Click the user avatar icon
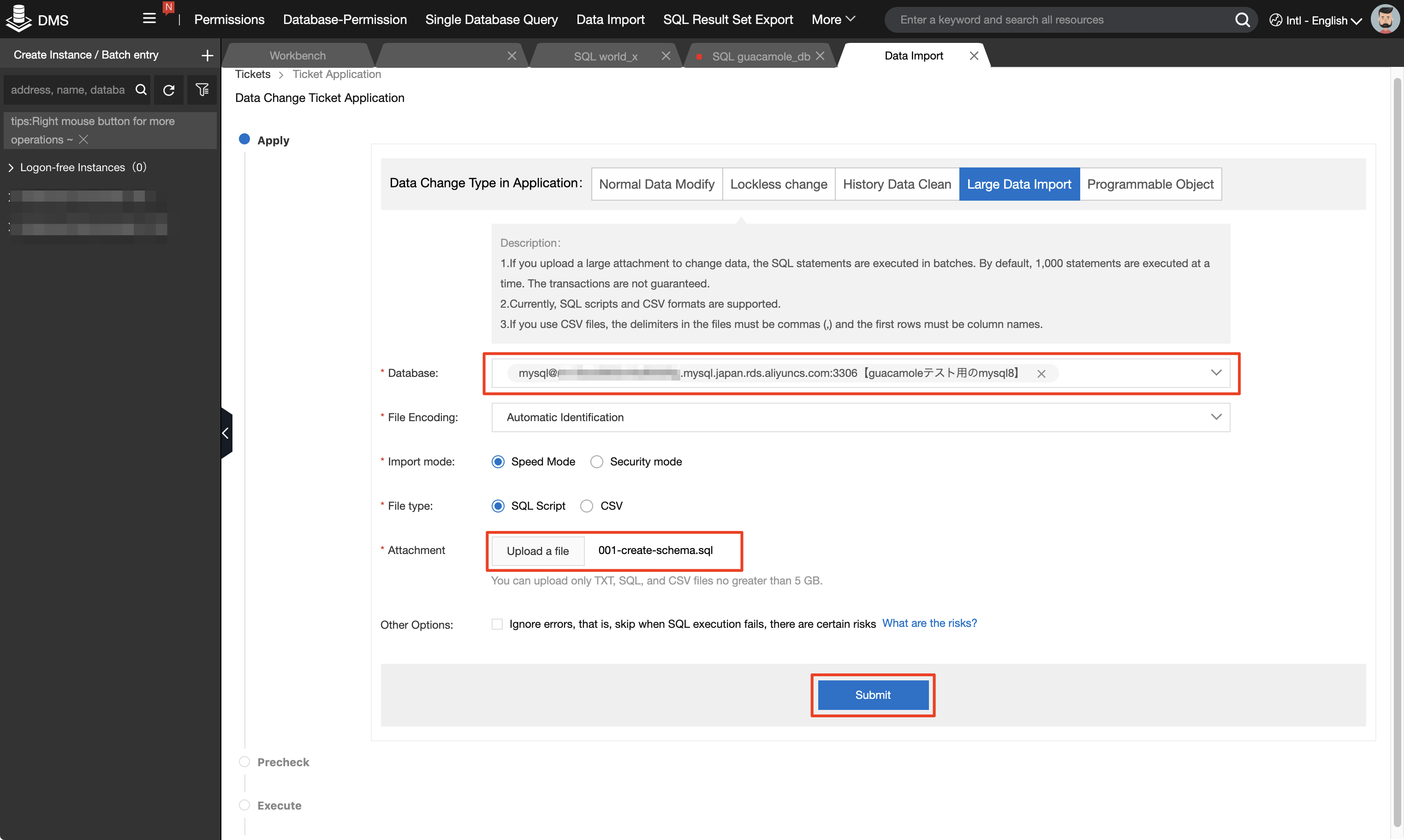This screenshot has height=840, width=1404. tap(1385, 19)
